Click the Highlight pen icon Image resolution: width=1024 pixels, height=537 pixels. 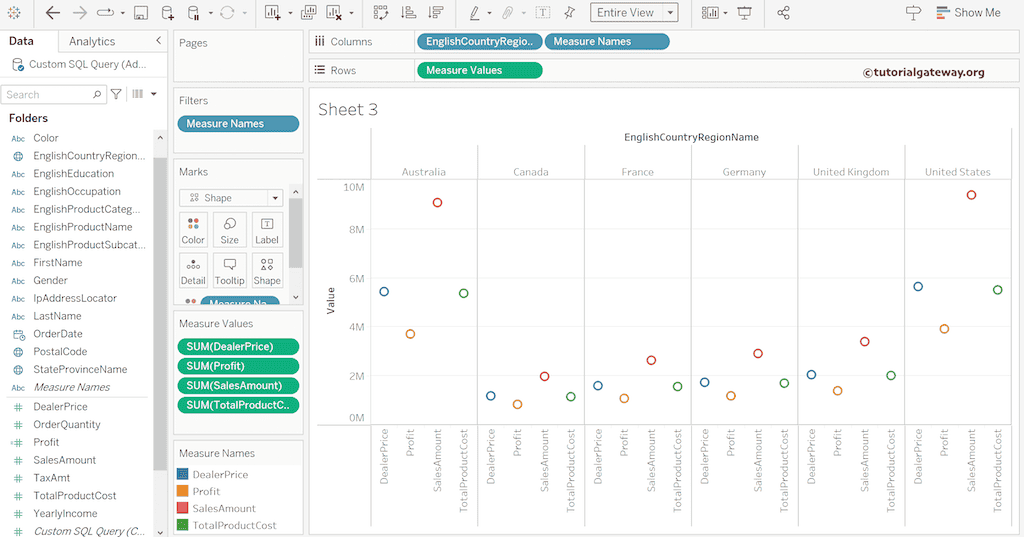pyautogui.click(x=475, y=12)
